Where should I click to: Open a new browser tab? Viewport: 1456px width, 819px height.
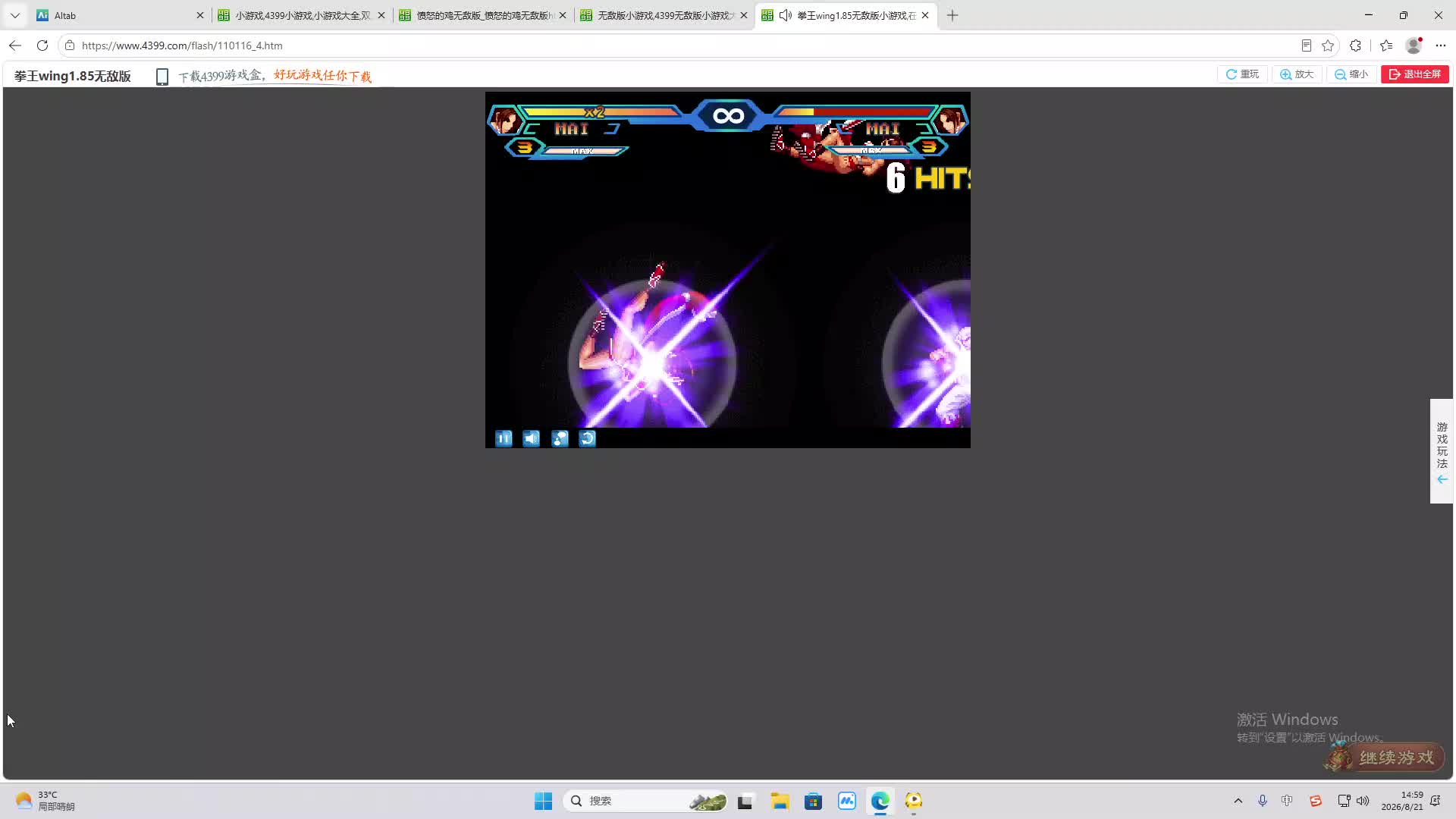(x=952, y=15)
